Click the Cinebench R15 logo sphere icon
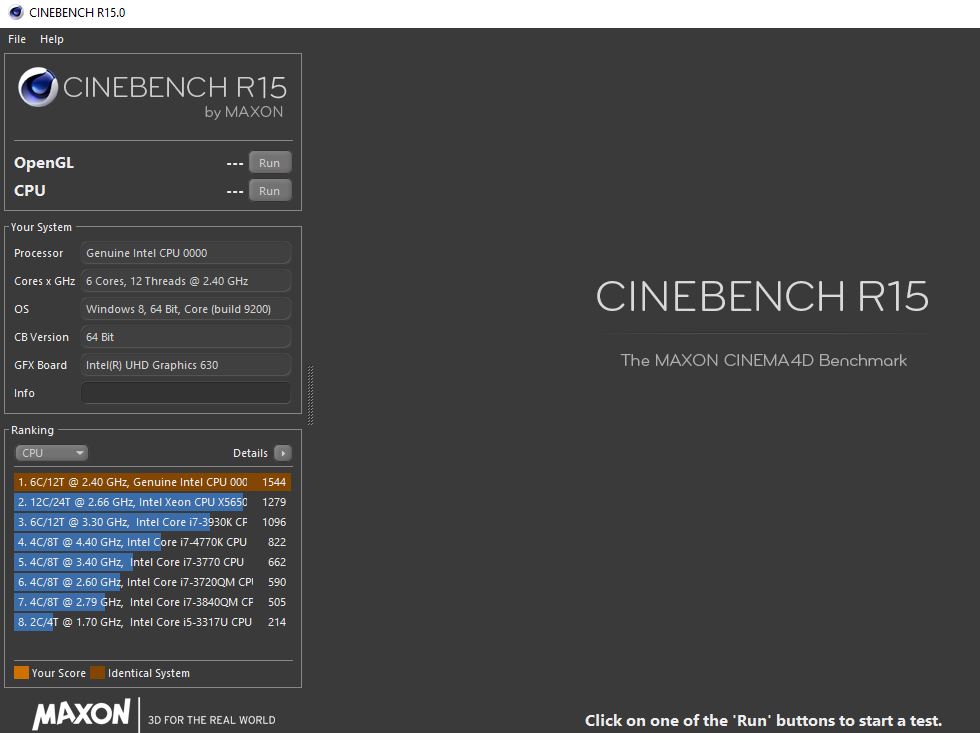Image resolution: width=980 pixels, height=733 pixels. pos(38,87)
